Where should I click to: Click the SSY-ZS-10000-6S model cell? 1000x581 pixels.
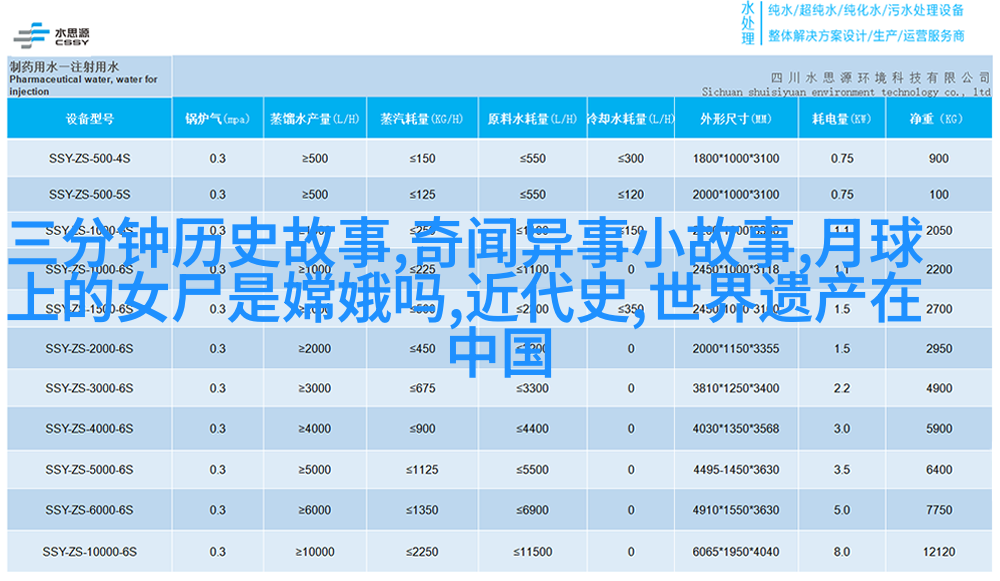point(89,551)
